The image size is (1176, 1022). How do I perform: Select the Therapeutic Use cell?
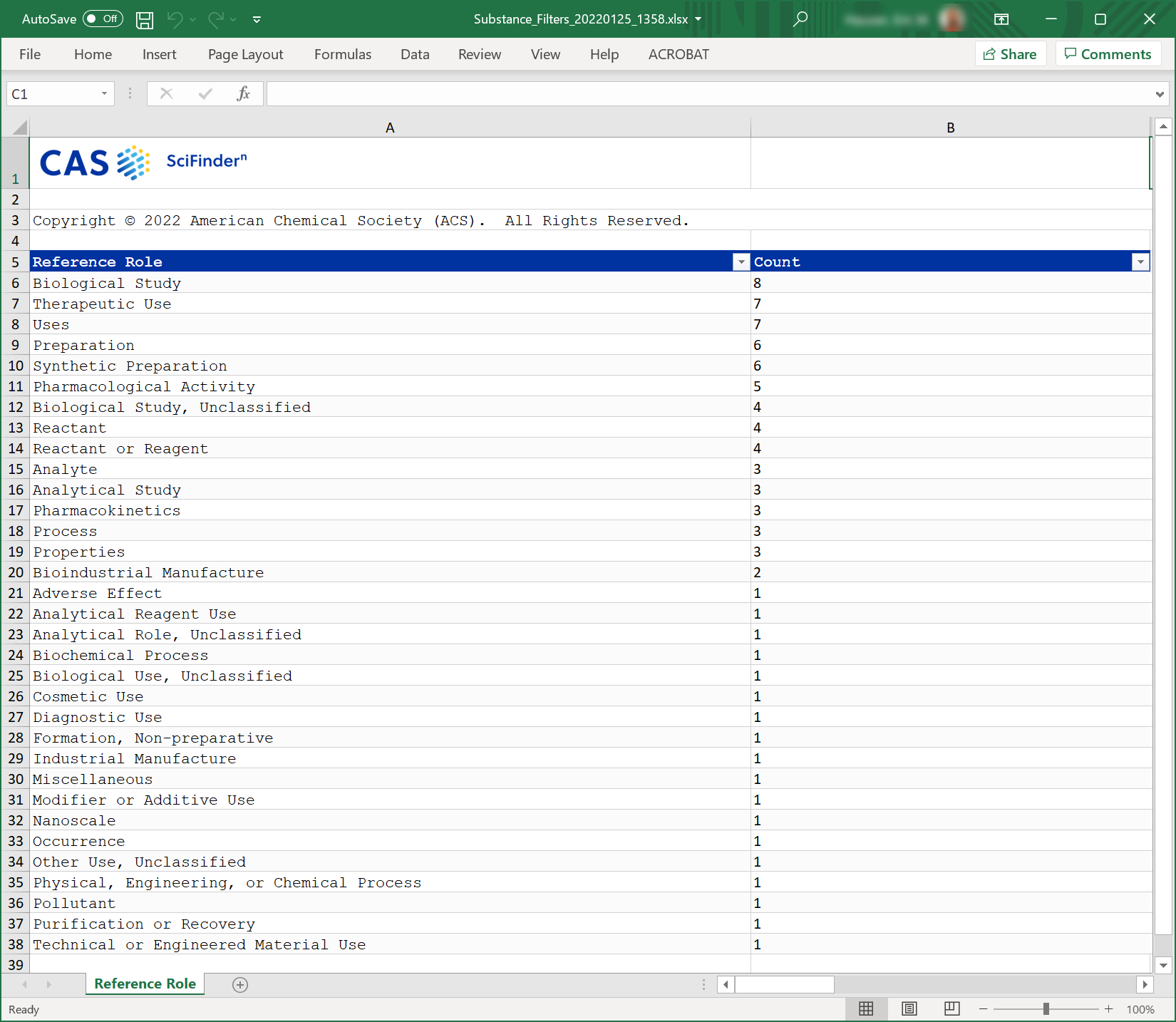(x=390, y=304)
